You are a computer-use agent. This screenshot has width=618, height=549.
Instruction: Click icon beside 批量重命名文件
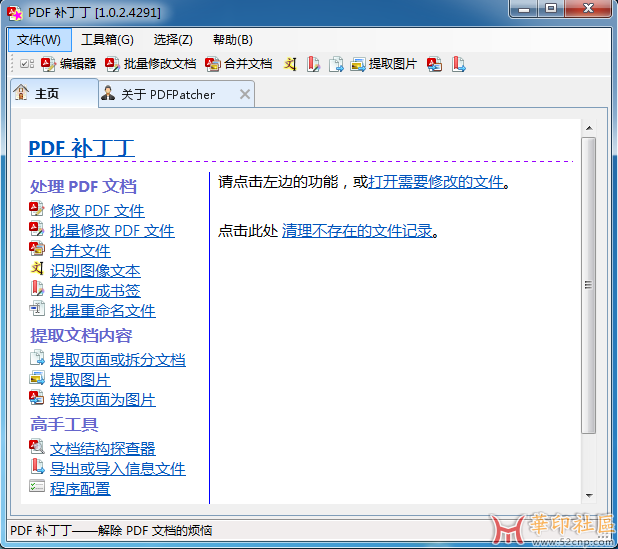click(37, 309)
